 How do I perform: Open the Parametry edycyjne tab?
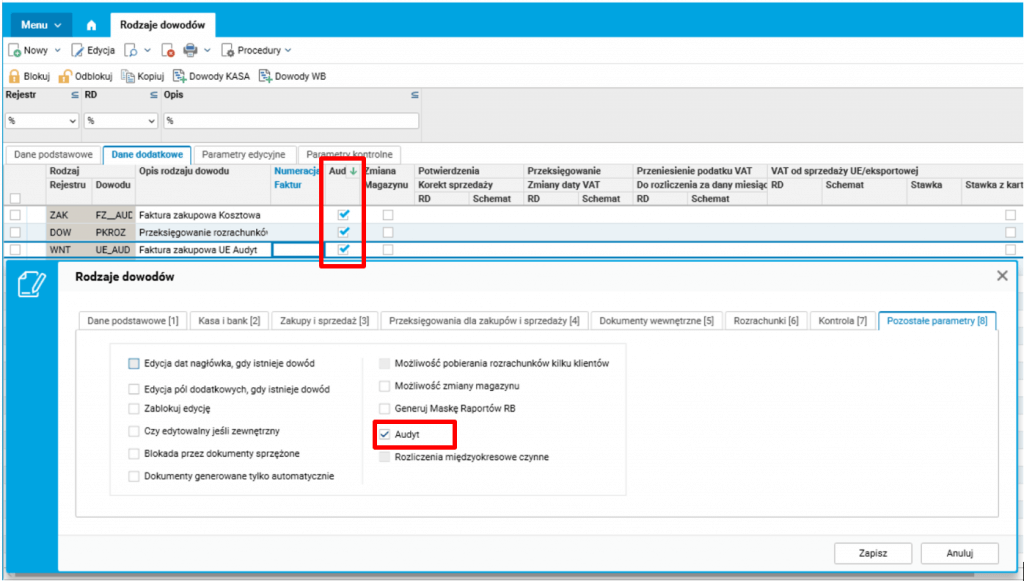244,155
